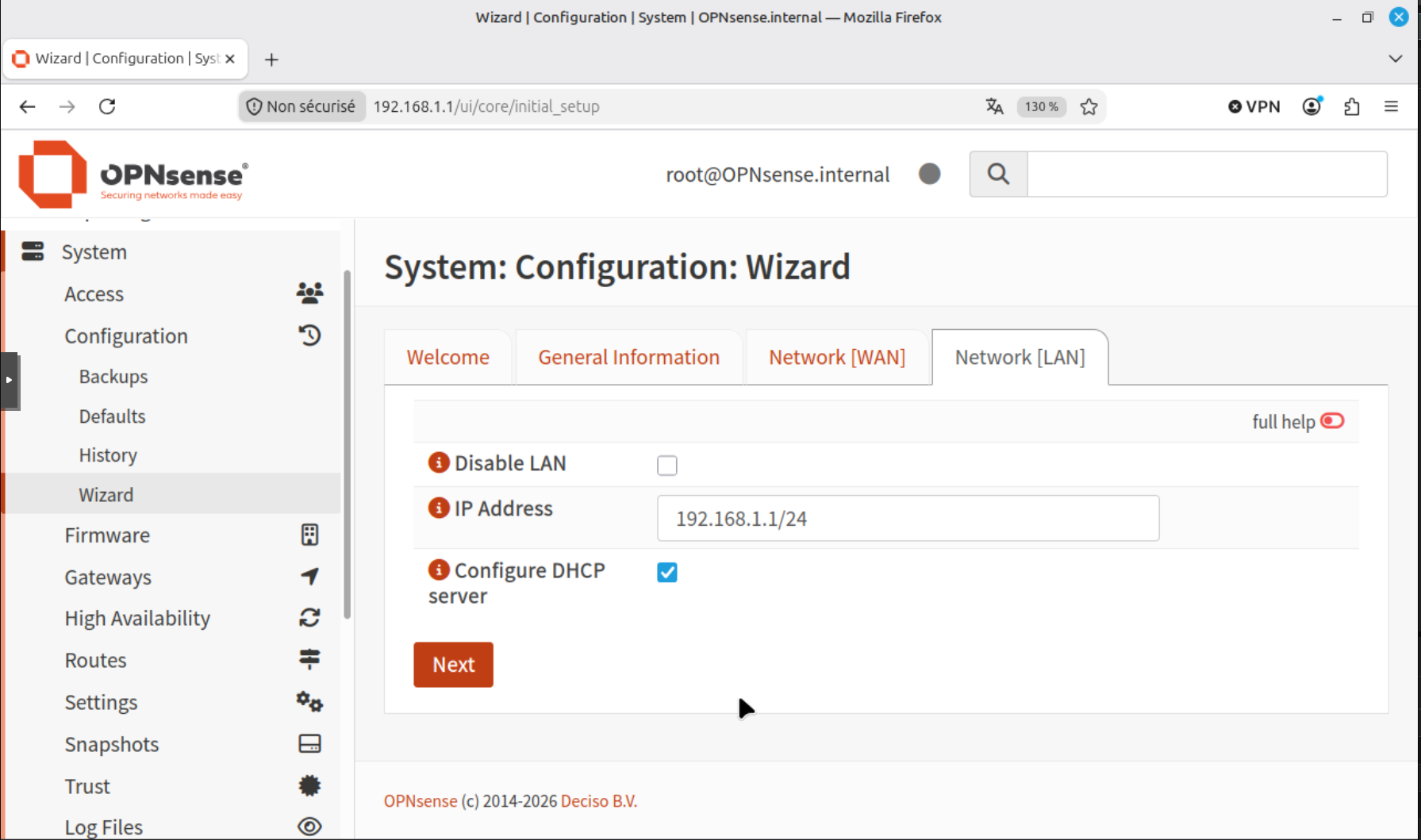This screenshot has height=840, width=1421.
Task: Close the Wizard browser tab
Action: [230, 59]
